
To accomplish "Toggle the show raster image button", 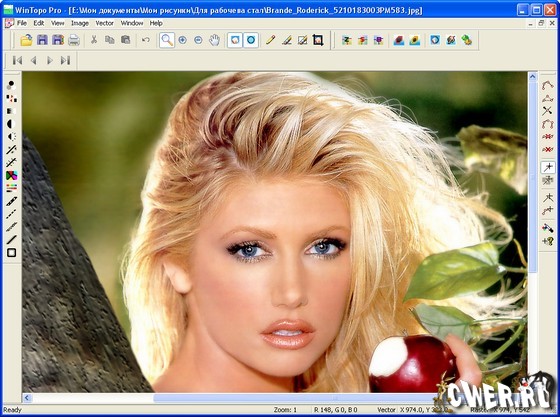I will [235, 40].
